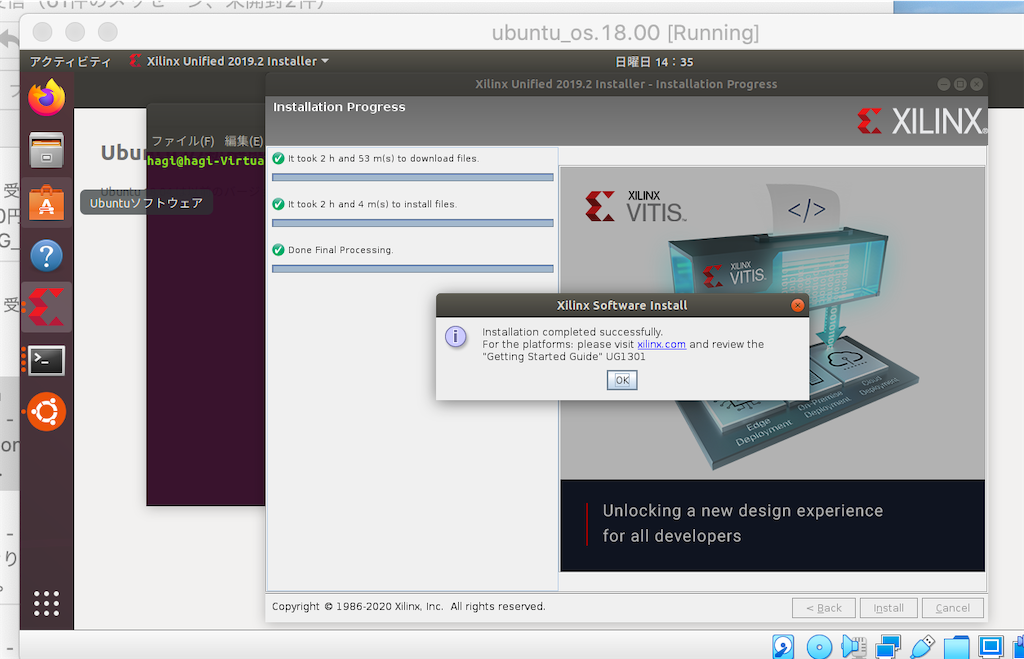Launch Ubuntu Software from the dock

(x=46, y=202)
